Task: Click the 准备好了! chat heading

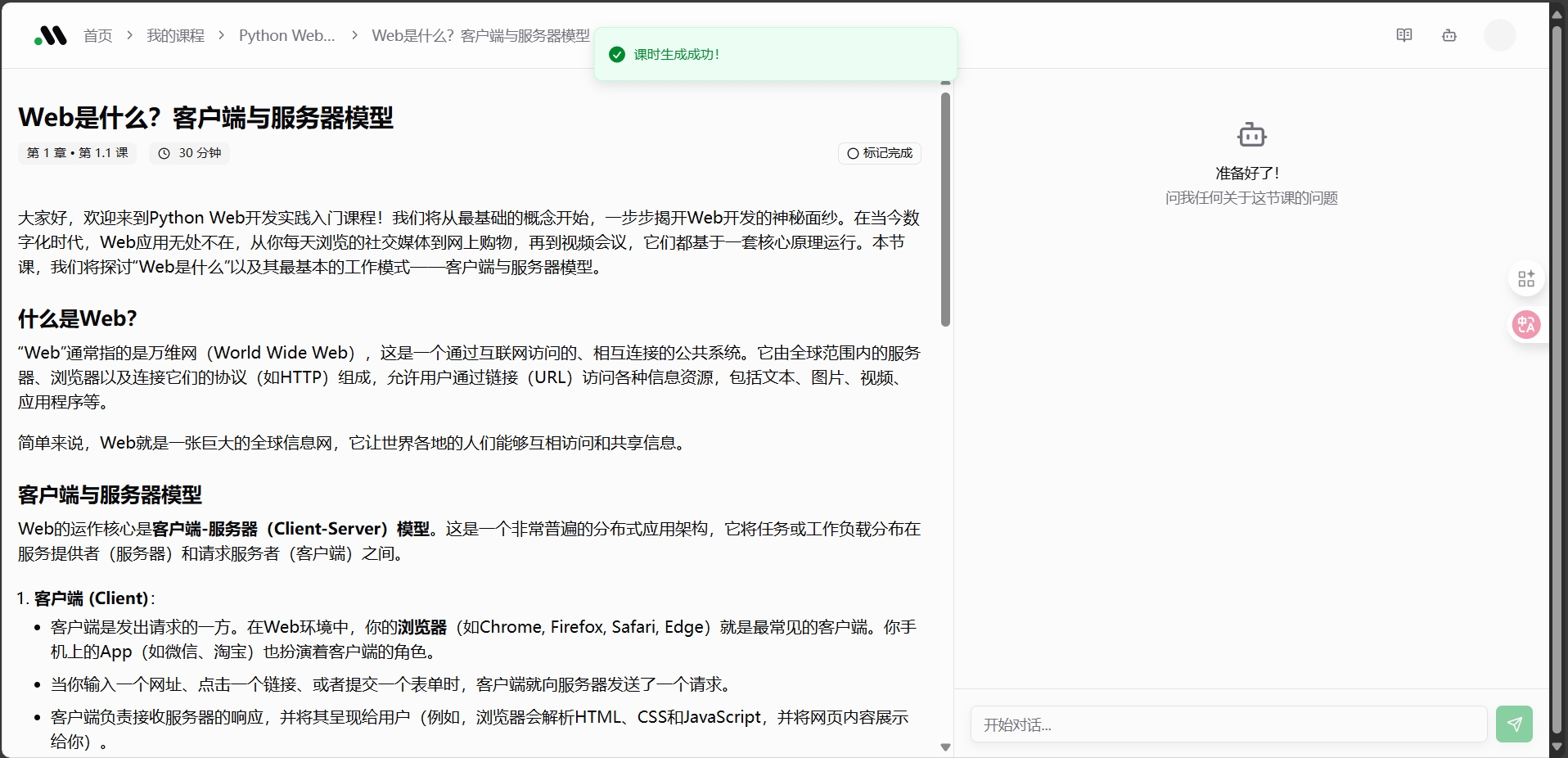Action: point(1248,174)
